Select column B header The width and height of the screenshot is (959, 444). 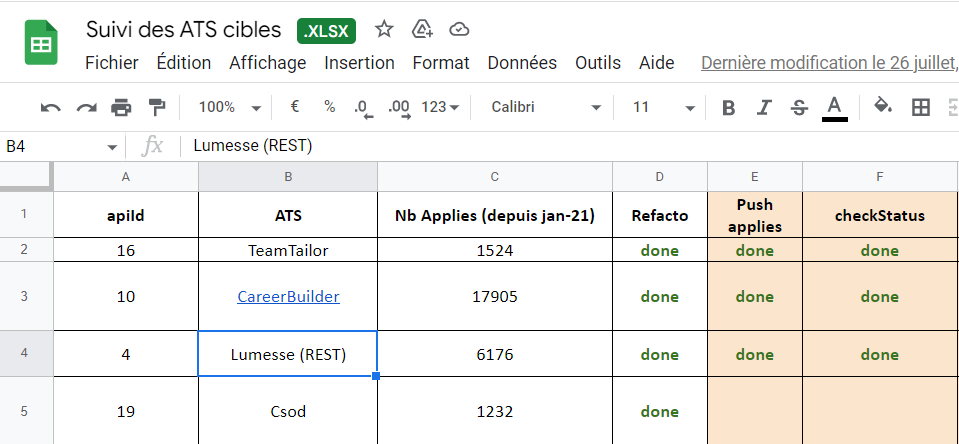(288, 177)
